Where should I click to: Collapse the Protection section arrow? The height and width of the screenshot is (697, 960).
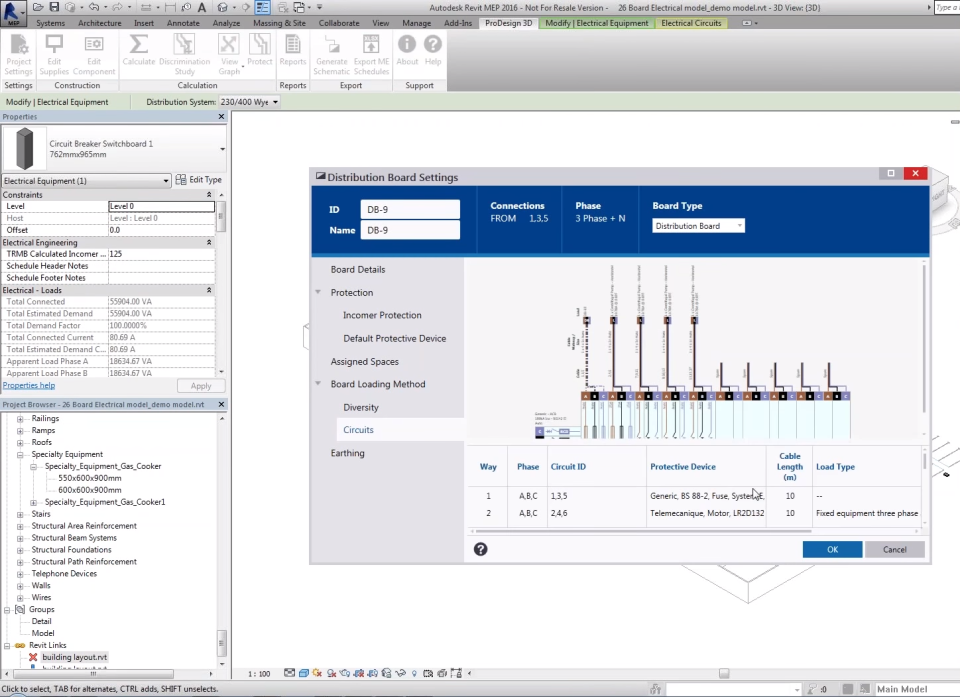(x=319, y=293)
